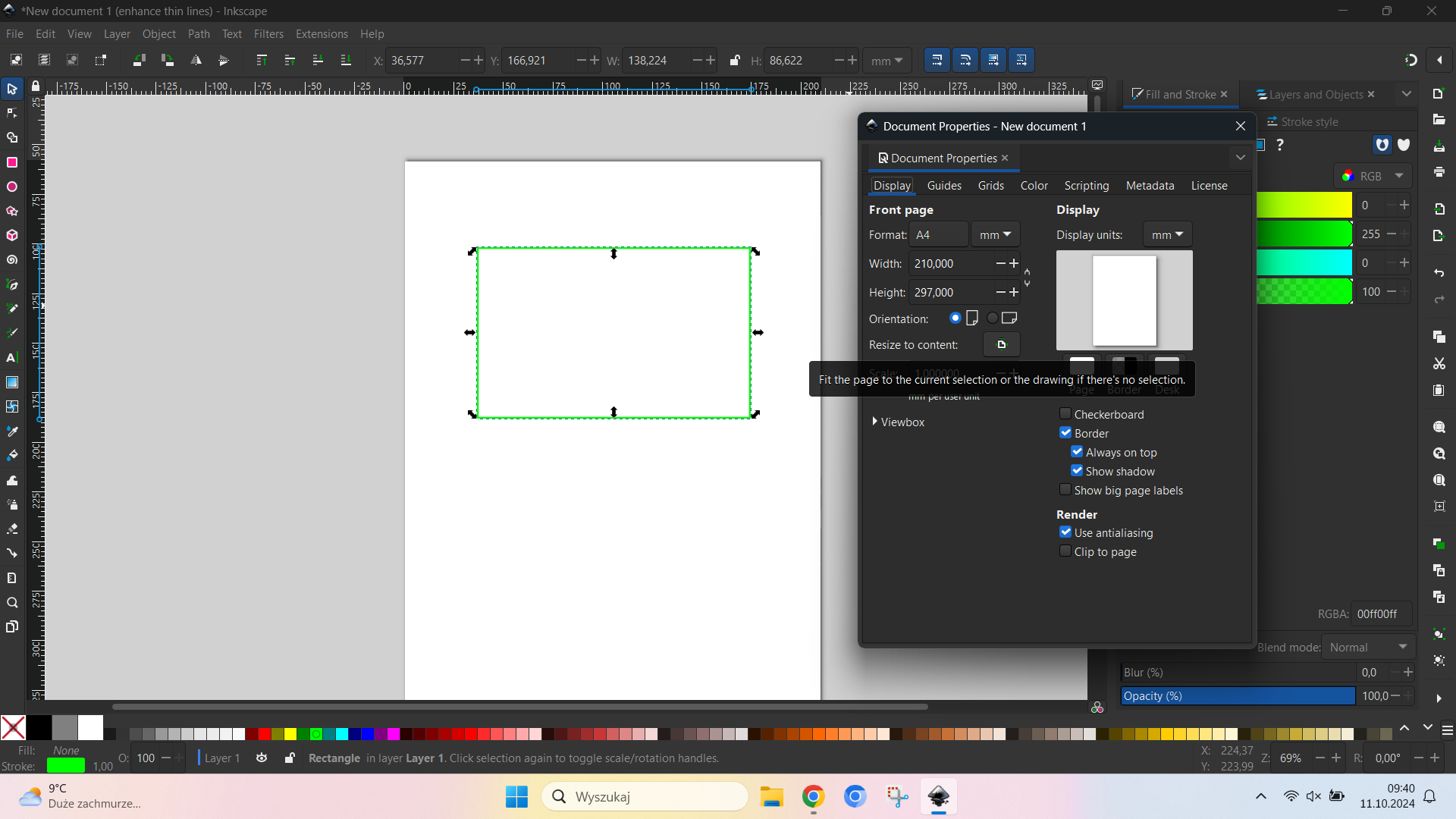Click Select all objects icon

(x=16, y=60)
